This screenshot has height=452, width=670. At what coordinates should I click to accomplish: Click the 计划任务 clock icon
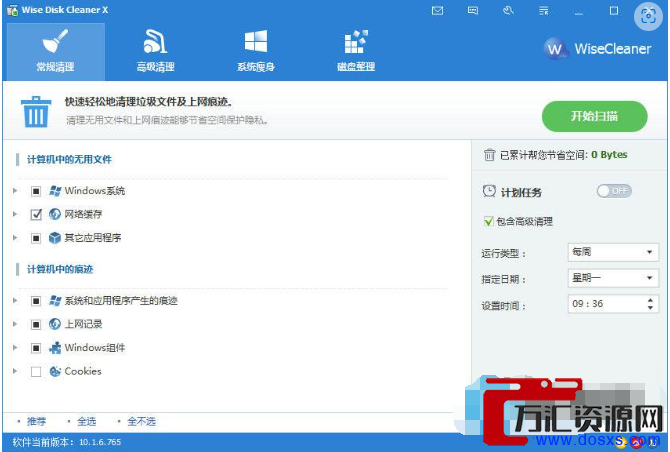[489, 191]
